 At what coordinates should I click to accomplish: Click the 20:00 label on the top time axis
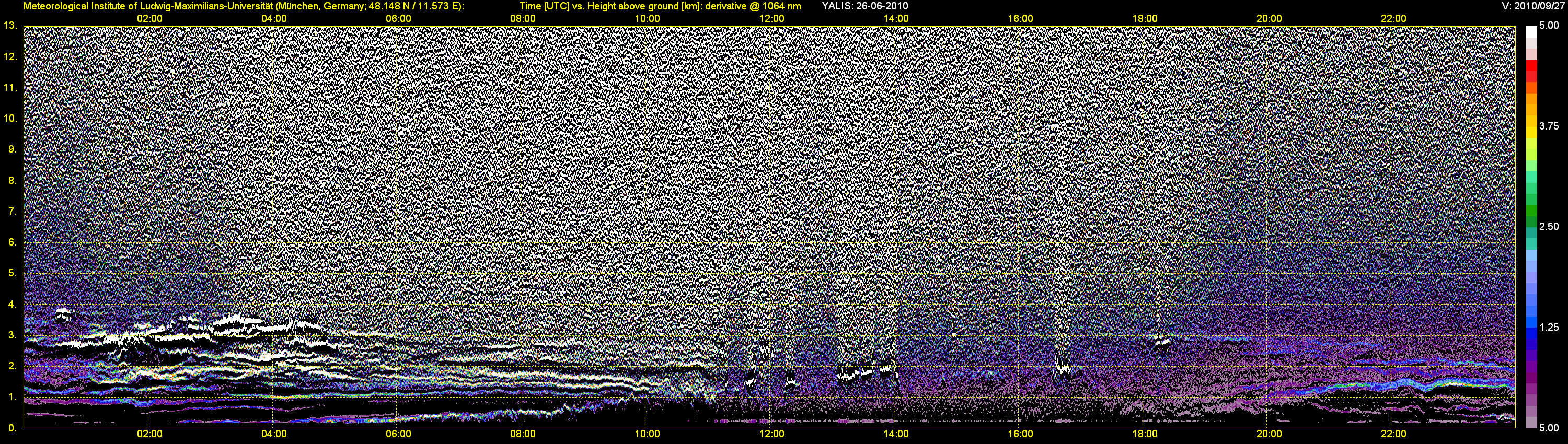pos(1269,19)
